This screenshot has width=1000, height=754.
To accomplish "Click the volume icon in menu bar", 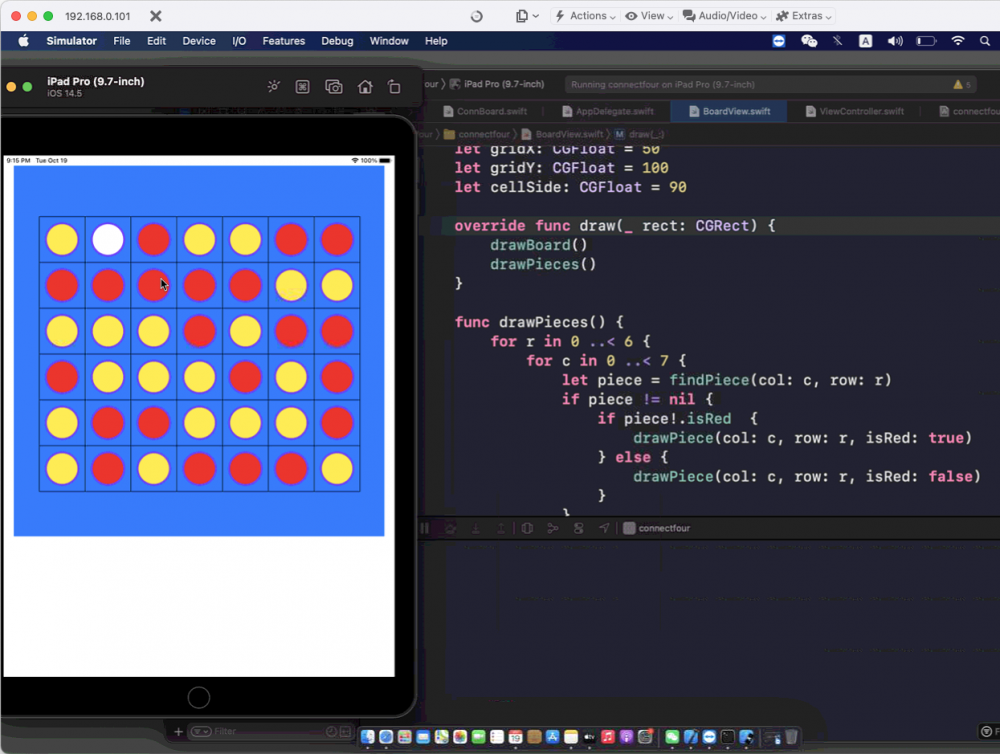I will tap(895, 41).
